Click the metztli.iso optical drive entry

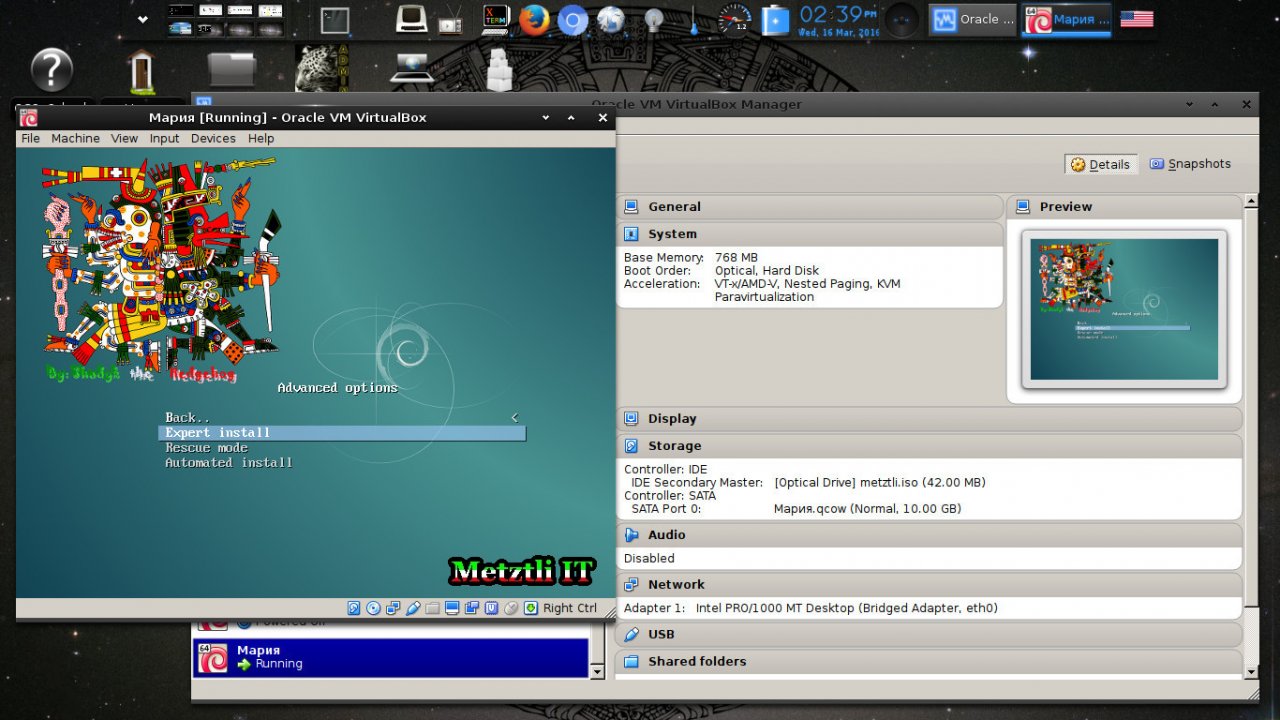point(879,483)
